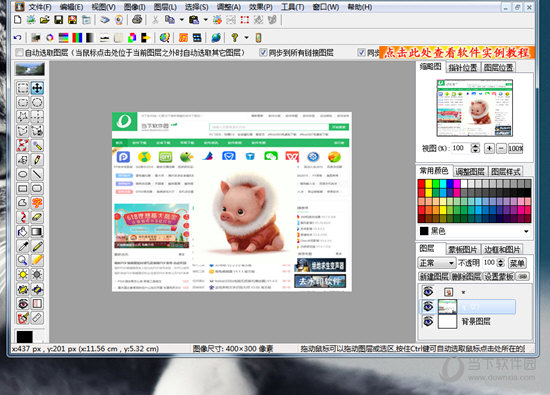
Task: Select the straight line tool
Action: pyautogui.click(x=37, y=174)
